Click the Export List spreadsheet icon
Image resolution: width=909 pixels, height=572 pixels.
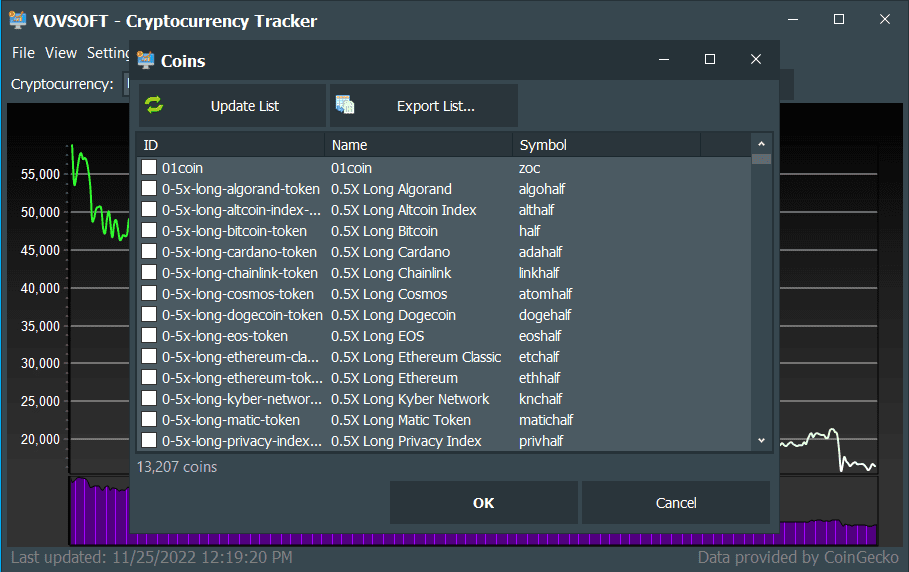click(x=346, y=106)
